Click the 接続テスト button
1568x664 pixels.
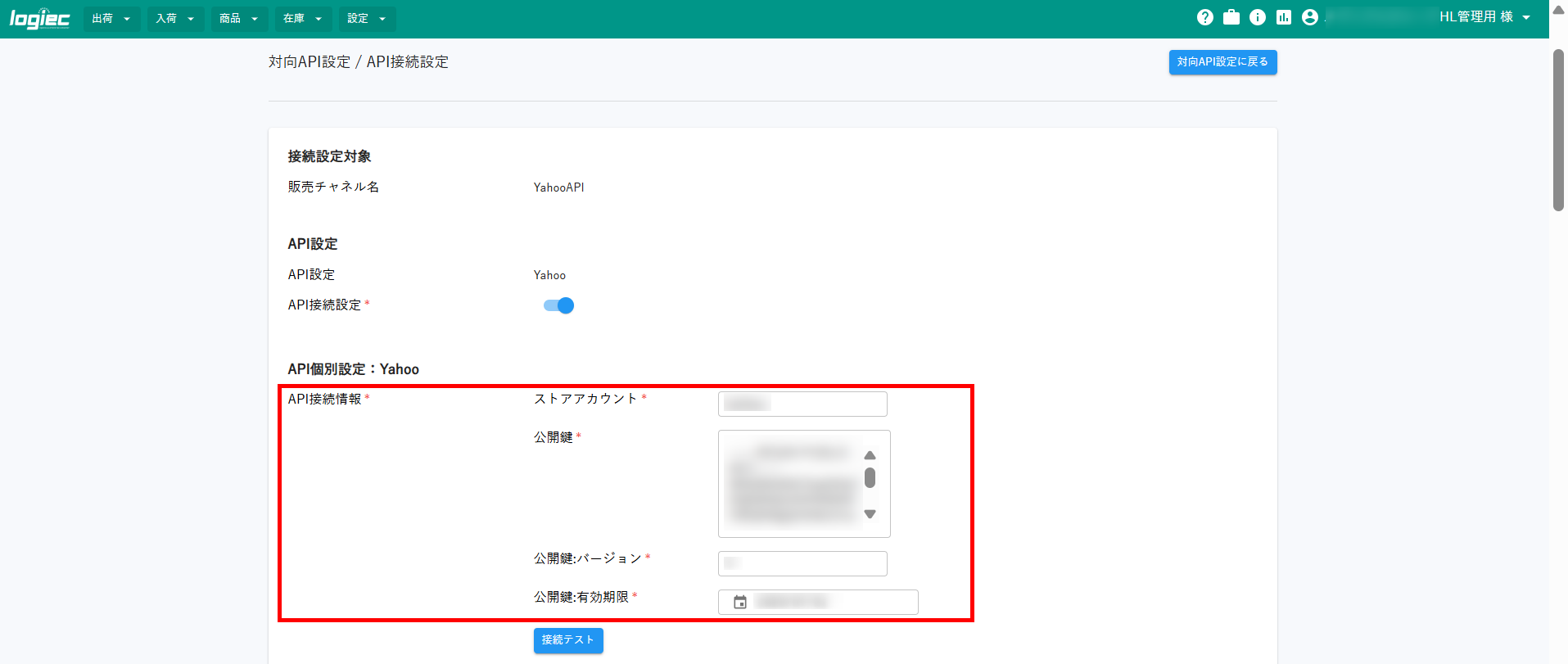[567, 640]
